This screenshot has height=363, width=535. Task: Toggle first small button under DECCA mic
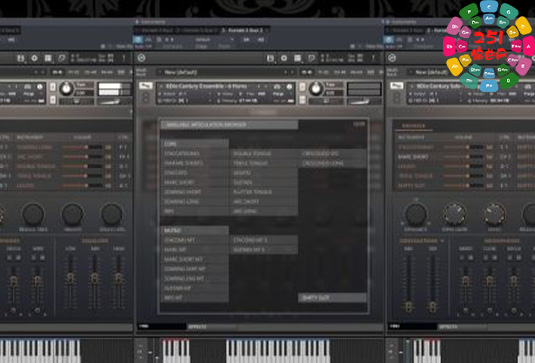coord(10,258)
